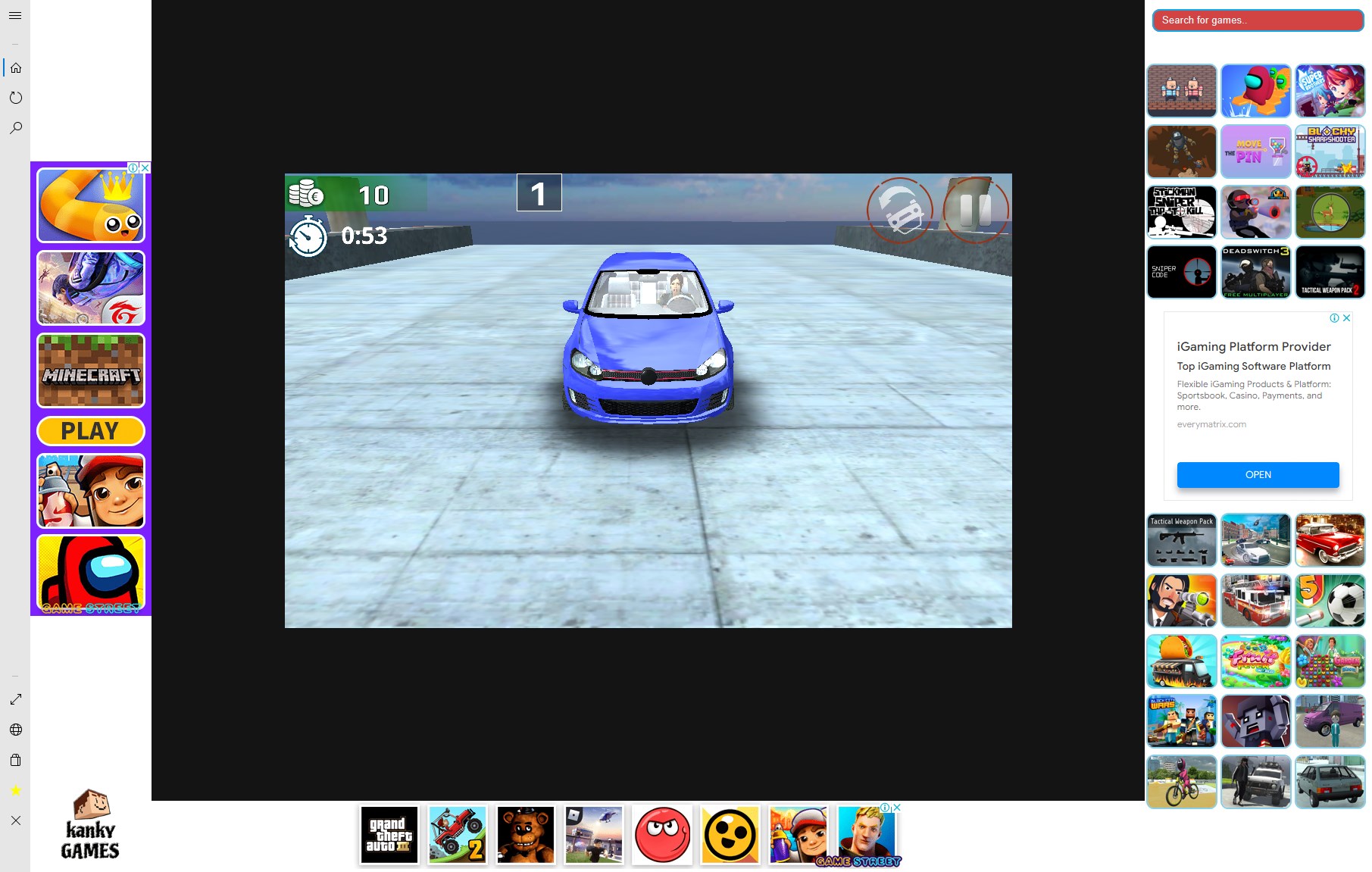
Task: Open the Deadswitch 3 game thumbnail
Action: 1255,271
